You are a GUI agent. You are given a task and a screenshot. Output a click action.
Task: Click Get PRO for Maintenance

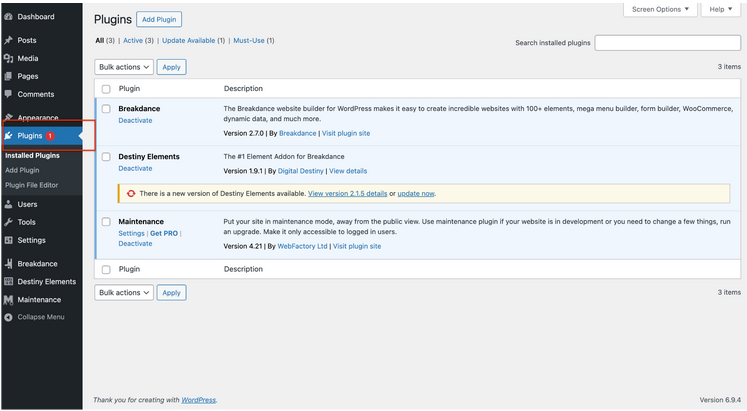164,233
